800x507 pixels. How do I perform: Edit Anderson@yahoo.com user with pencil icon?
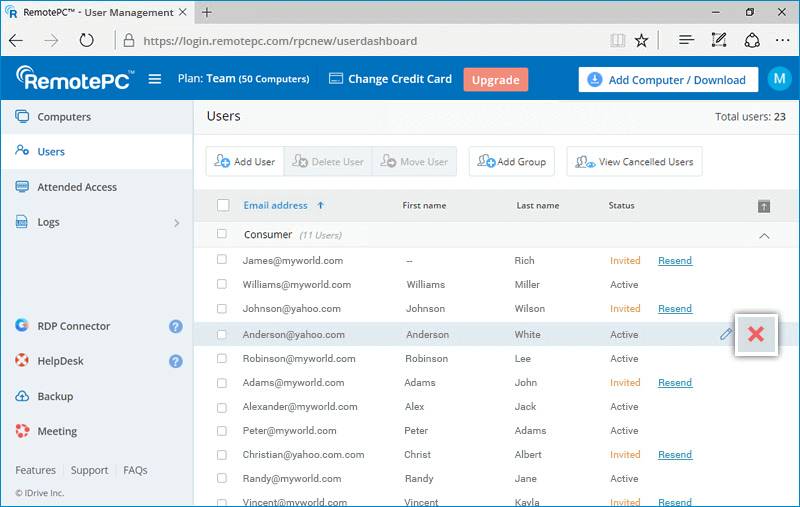726,334
